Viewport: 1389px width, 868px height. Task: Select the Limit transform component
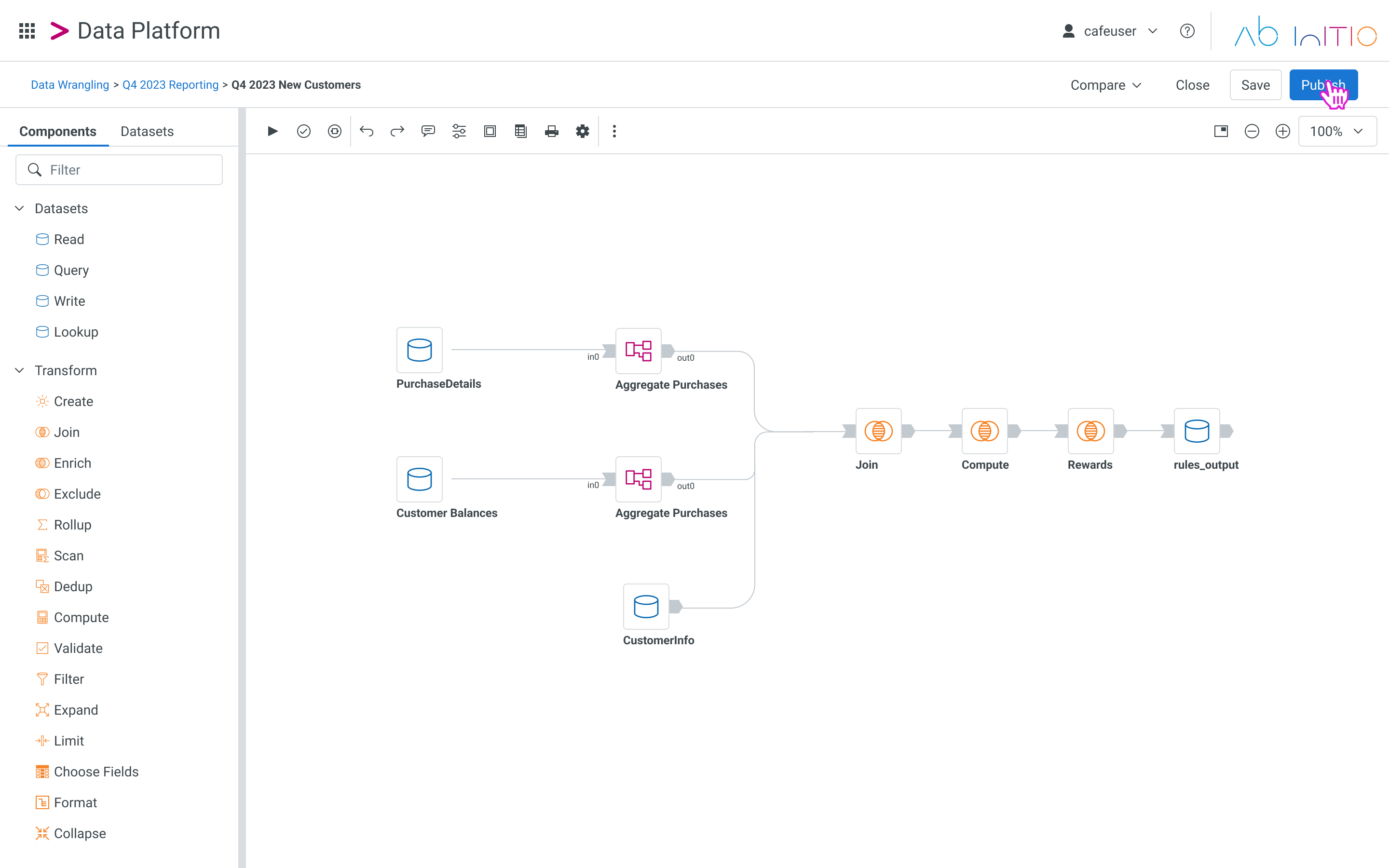(60, 741)
